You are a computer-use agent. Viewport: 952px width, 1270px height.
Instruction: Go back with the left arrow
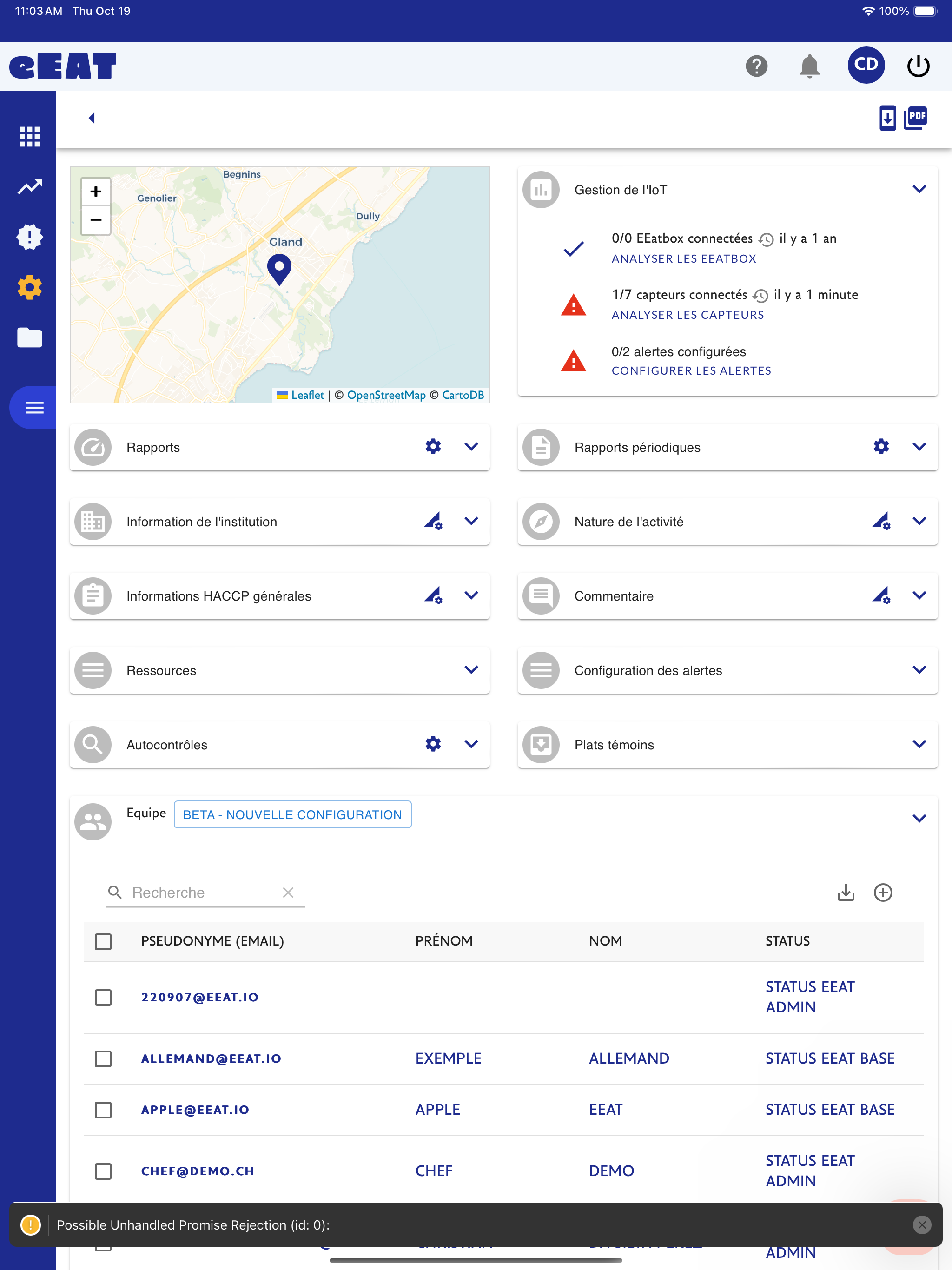[91, 118]
